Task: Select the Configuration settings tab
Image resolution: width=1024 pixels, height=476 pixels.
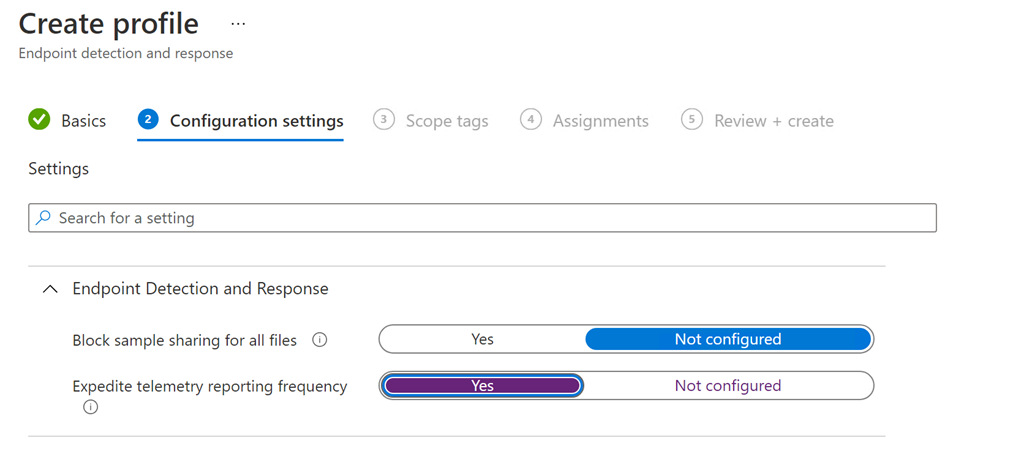Action: [256, 121]
